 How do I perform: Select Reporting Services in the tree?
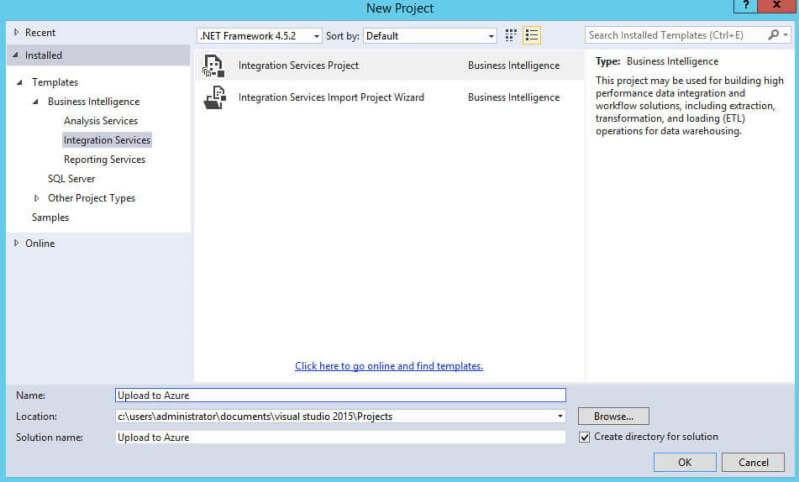tap(104, 159)
